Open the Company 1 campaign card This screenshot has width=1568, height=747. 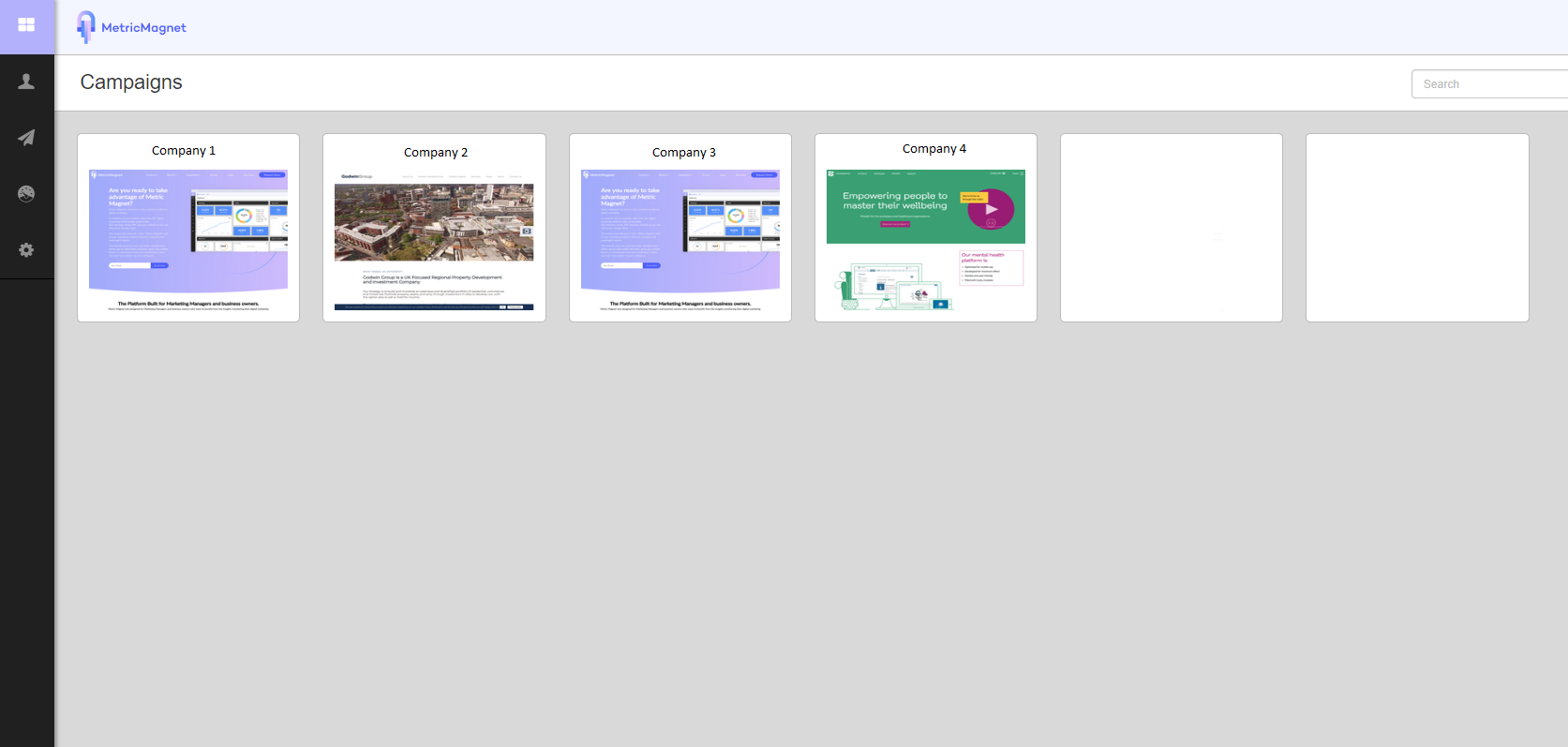click(x=188, y=228)
